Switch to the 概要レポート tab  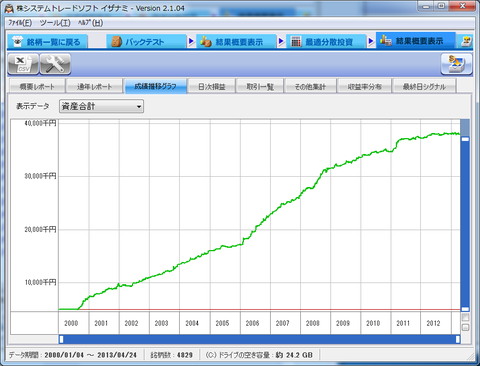point(37,86)
